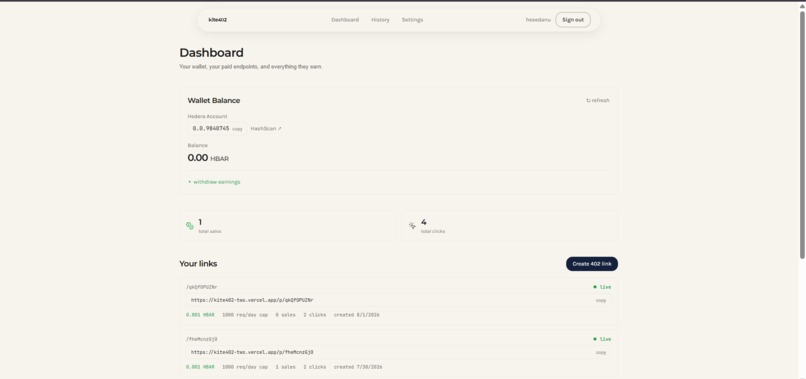The image size is (806, 379).
Task: Expand the withdraw earnings section
Action: tap(214, 182)
